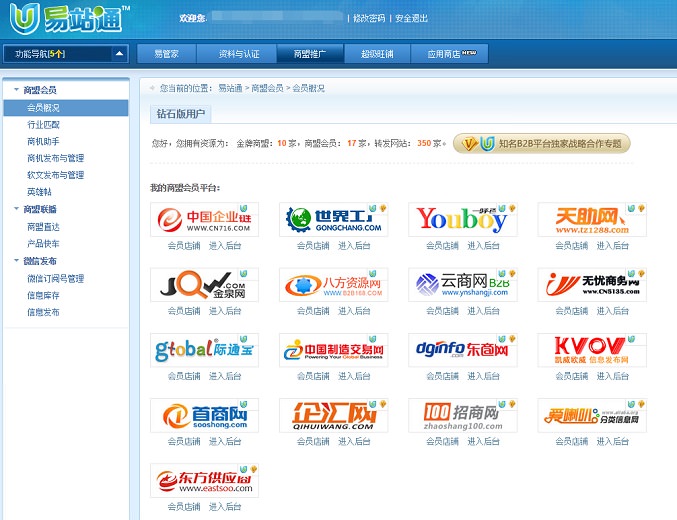Click 会员店铺 under 金泉网

(x=184, y=311)
